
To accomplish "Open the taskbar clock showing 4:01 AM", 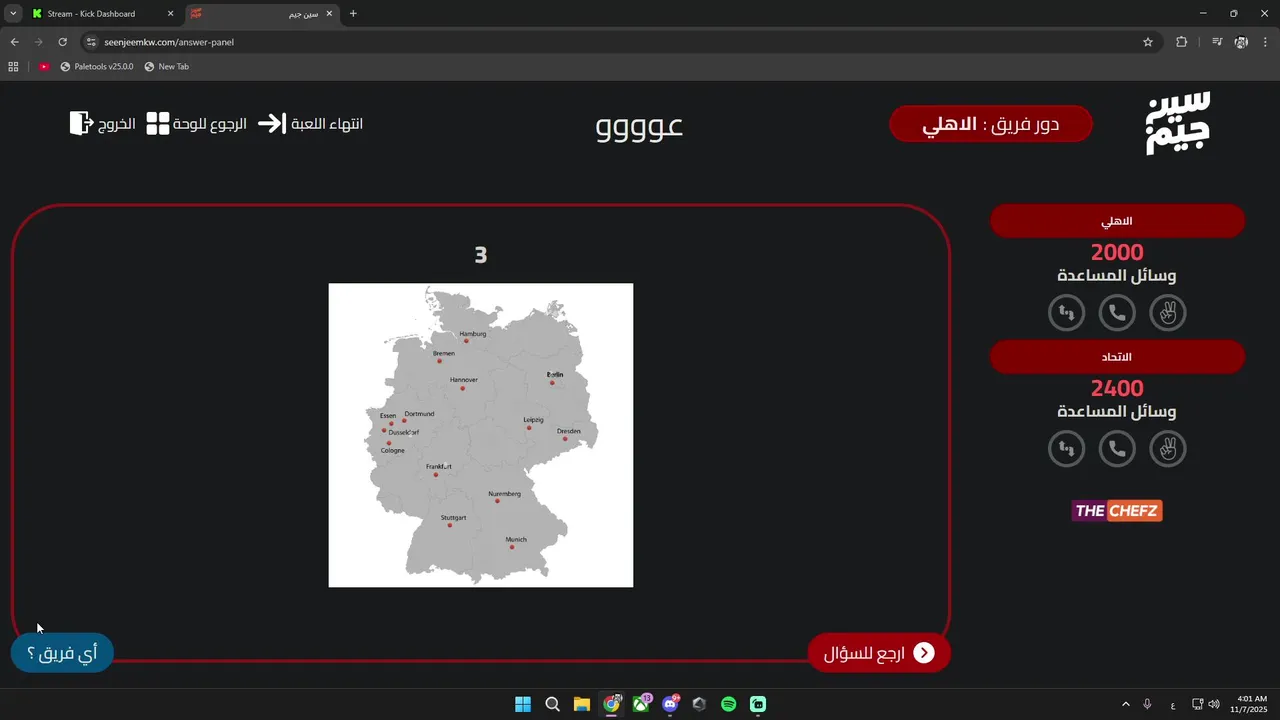I will coord(1251,704).
